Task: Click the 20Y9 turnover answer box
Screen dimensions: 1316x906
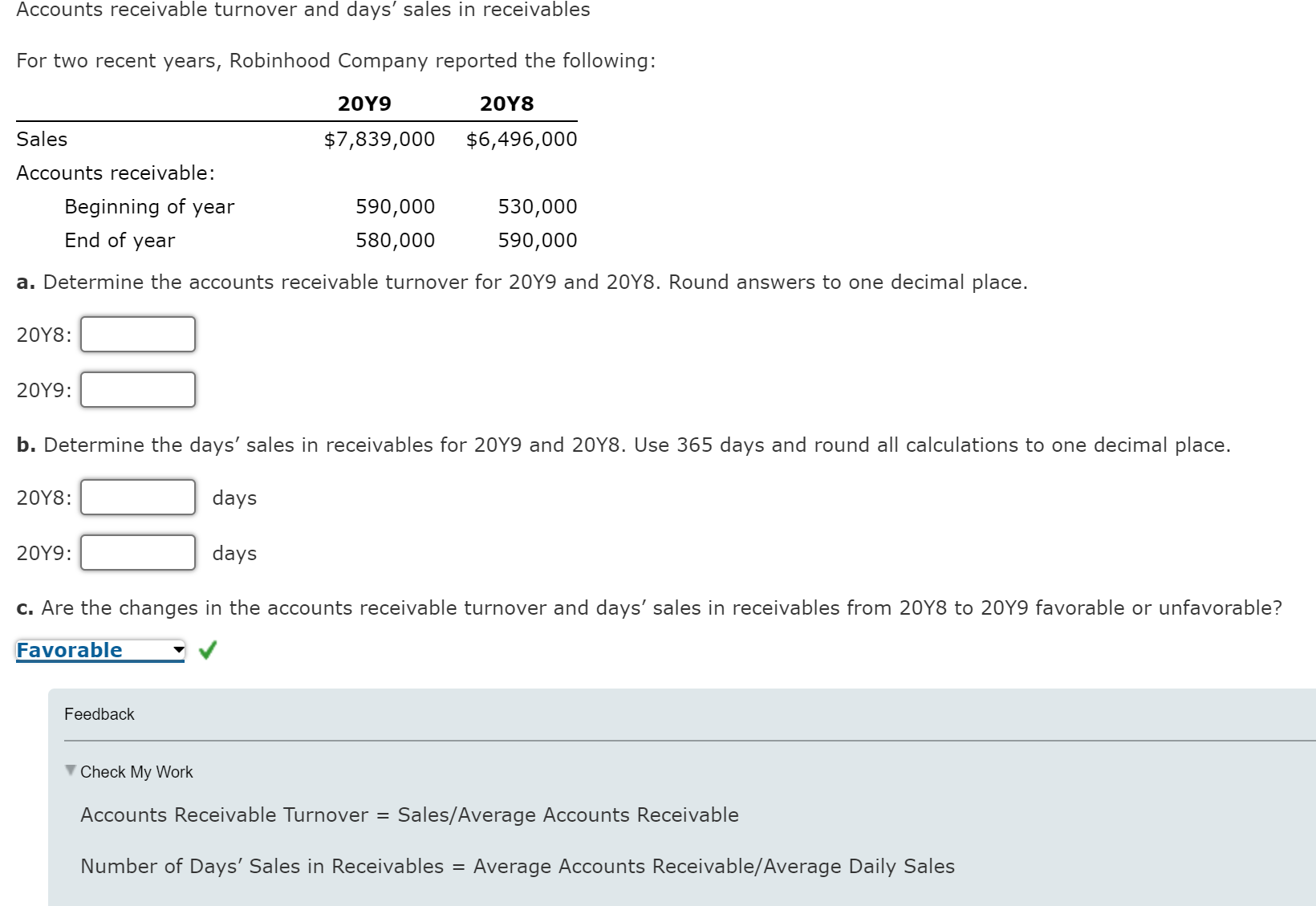Action: click(x=137, y=389)
